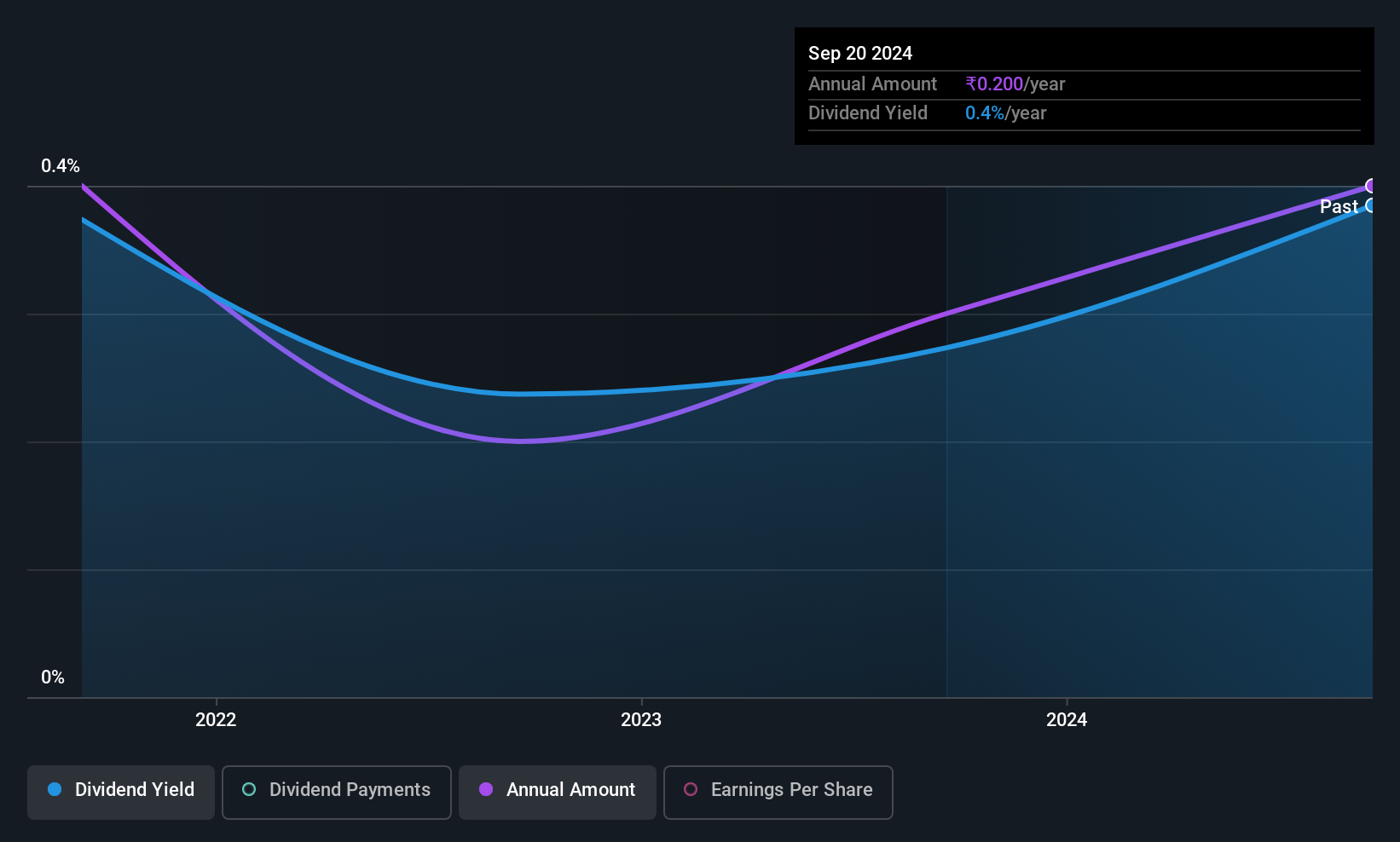Screen dimensions: 1400x842
Task: Click the 2024 axis label
Action: [x=1067, y=719]
